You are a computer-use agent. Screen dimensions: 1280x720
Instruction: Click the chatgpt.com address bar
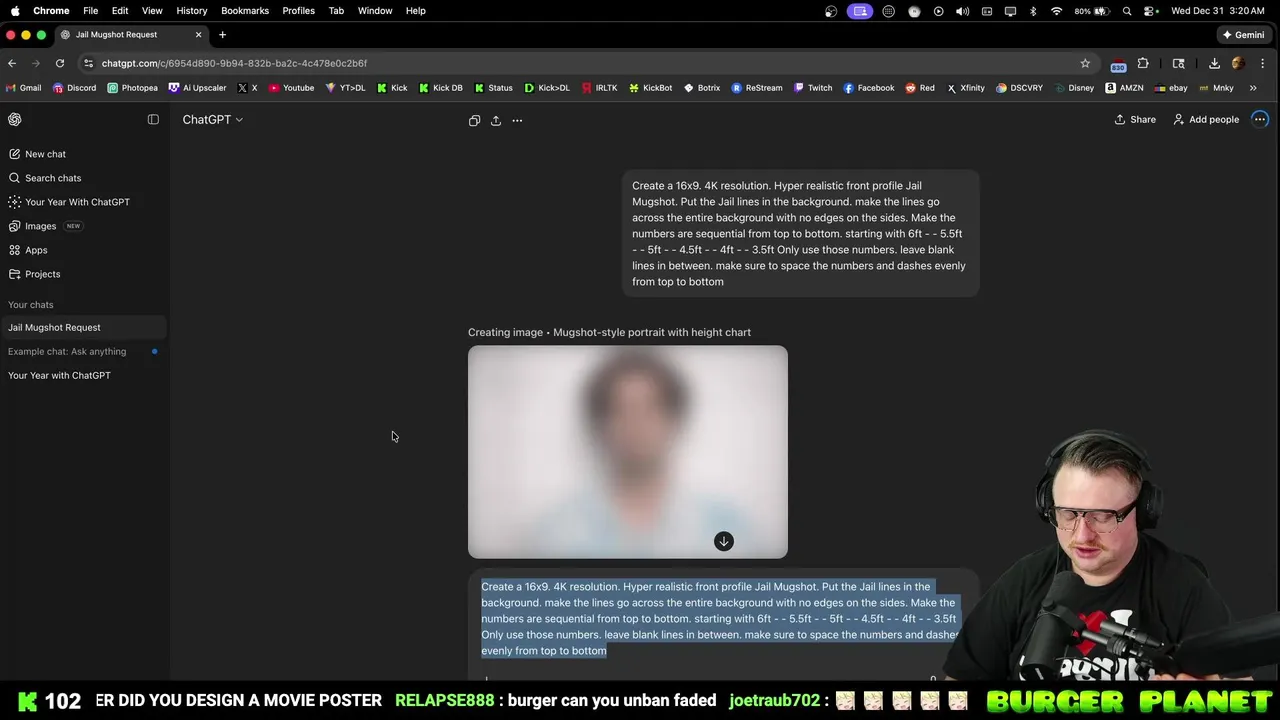(x=580, y=63)
